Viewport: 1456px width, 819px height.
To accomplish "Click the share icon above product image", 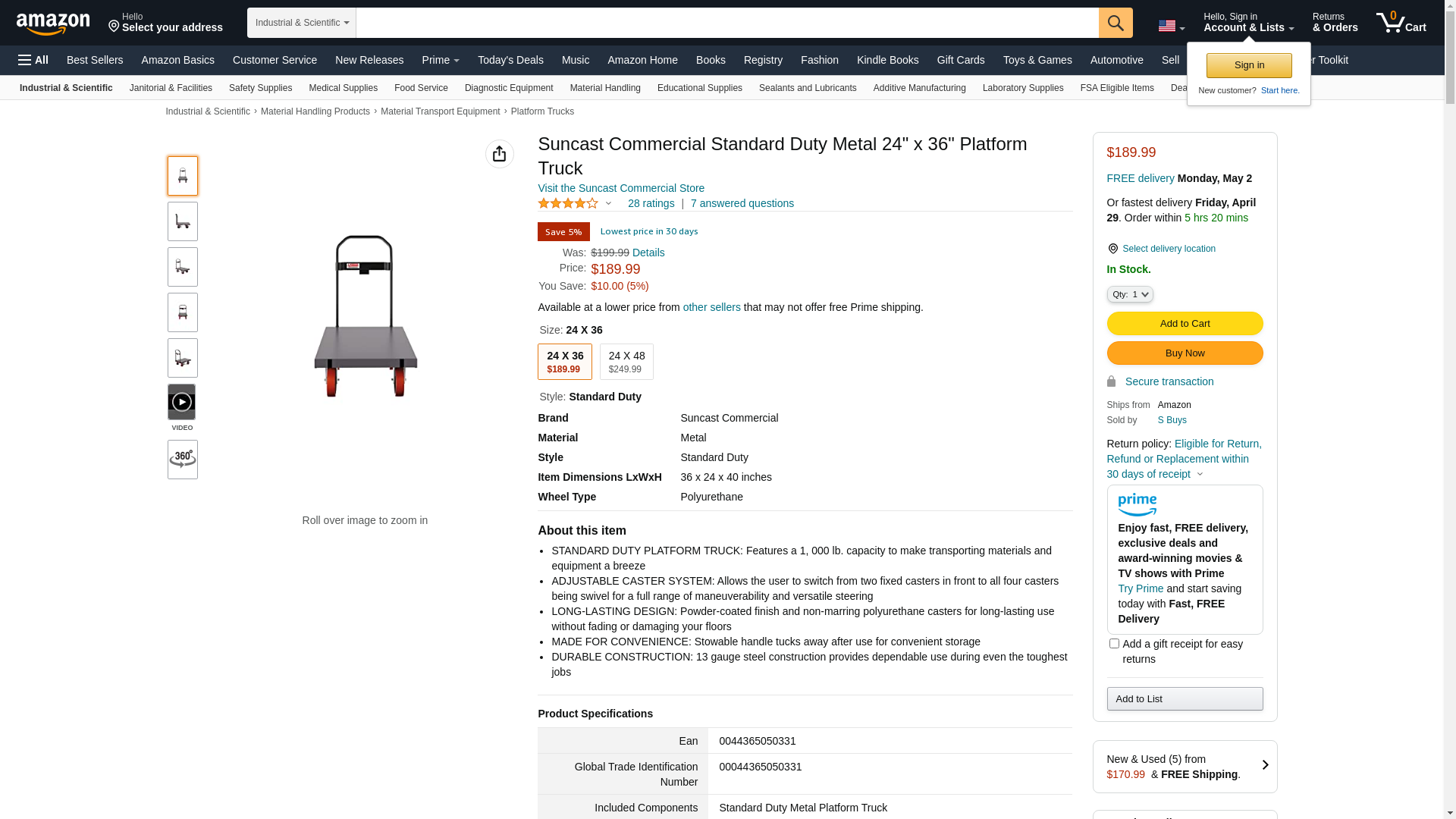I will (x=499, y=154).
